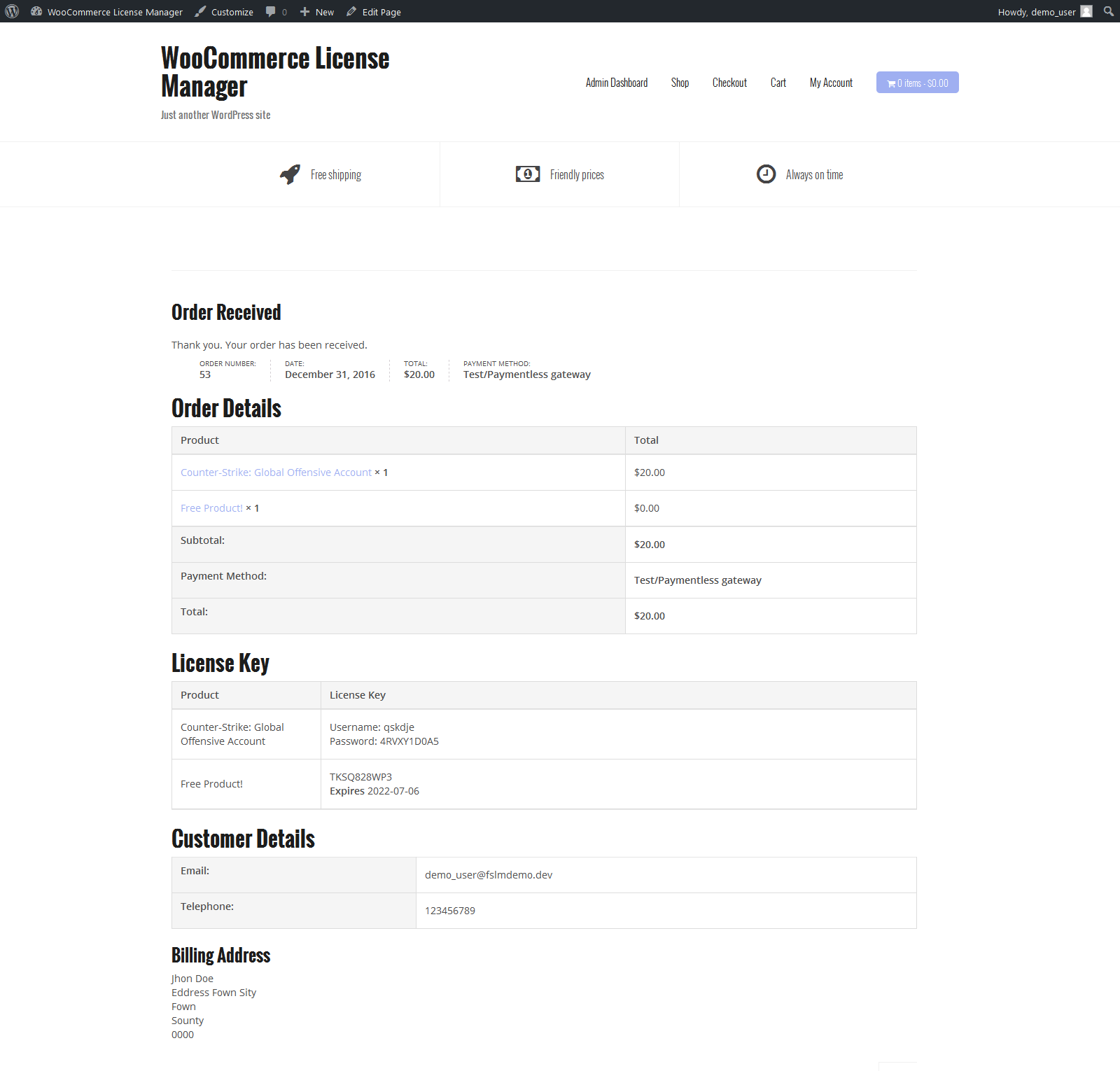The image size is (1120, 1071).
Task: Click the Always on time text
Action: pos(814,175)
